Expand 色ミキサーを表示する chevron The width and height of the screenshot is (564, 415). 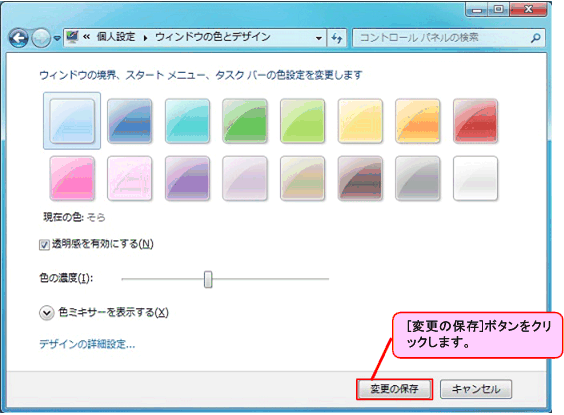point(46,313)
